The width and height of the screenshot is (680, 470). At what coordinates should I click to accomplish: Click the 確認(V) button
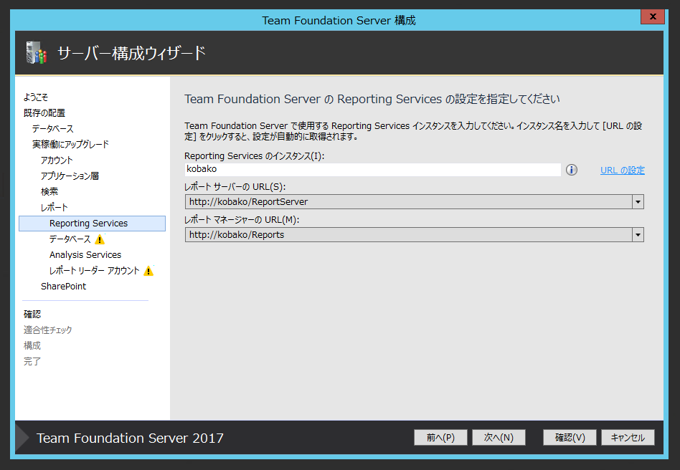click(x=569, y=437)
